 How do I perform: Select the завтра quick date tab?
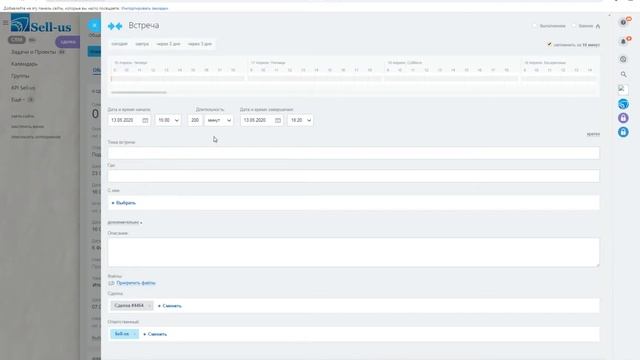[x=142, y=44]
